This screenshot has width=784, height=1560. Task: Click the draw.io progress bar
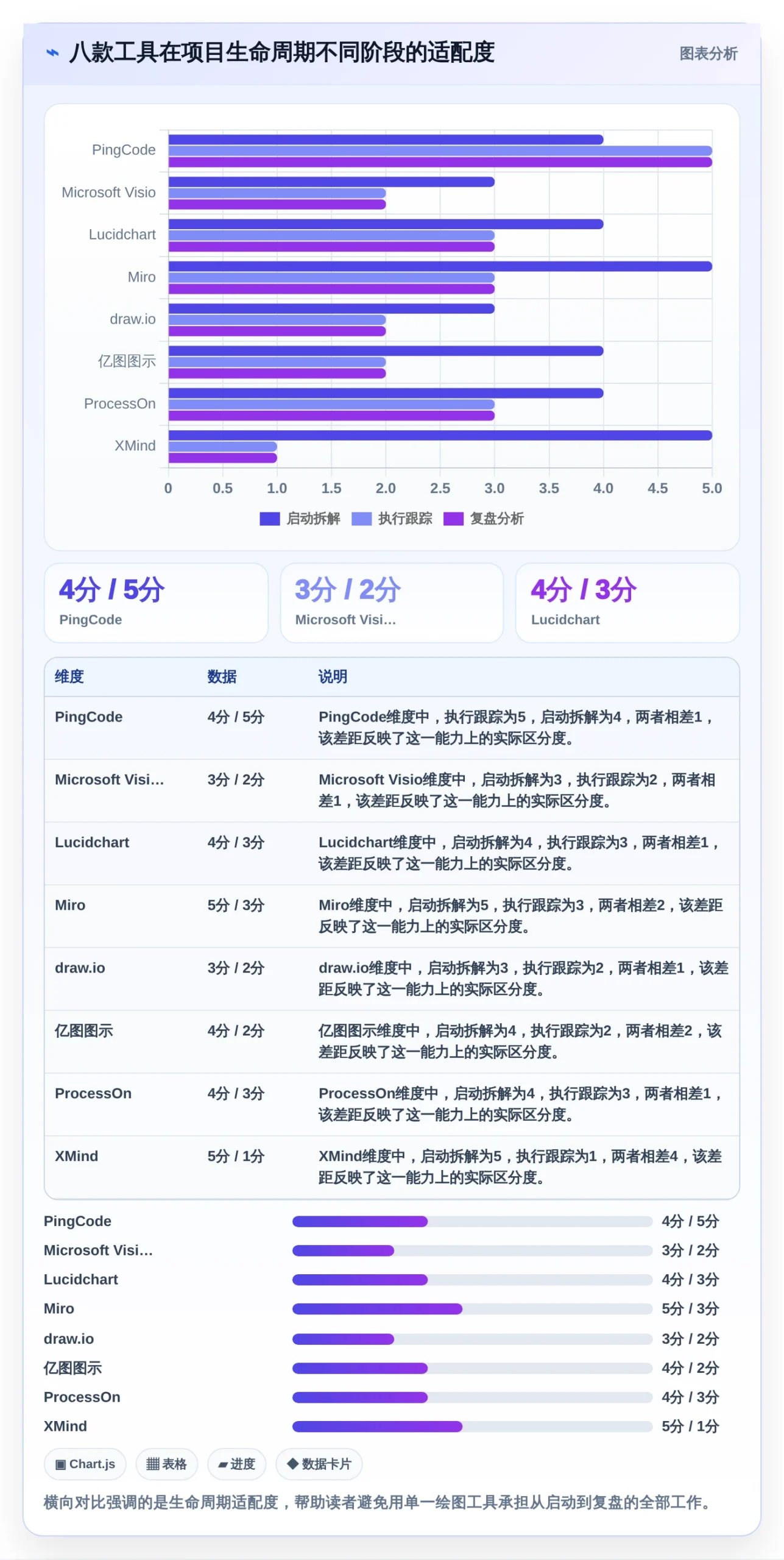click(472, 1339)
